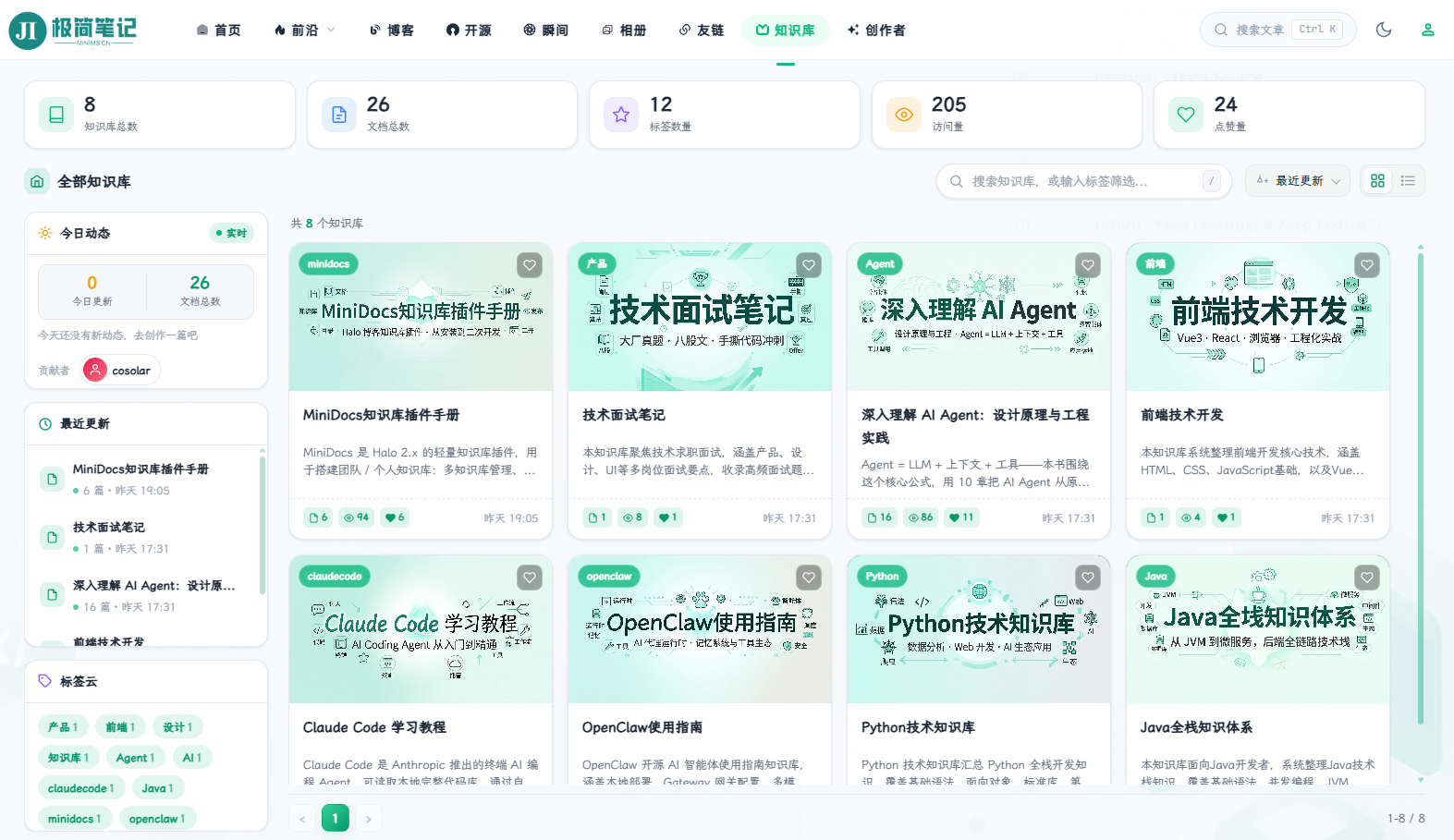Click the 最近更新 clock icon
The width and height of the screenshot is (1454, 840).
click(45, 424)
